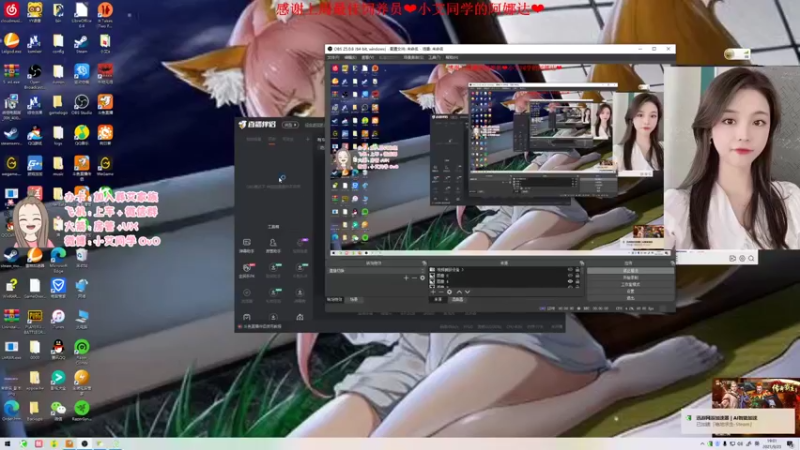Viewport: 800px width, 450px height.
Task: Open appcache folder on desktop
Action: (35, 380)
